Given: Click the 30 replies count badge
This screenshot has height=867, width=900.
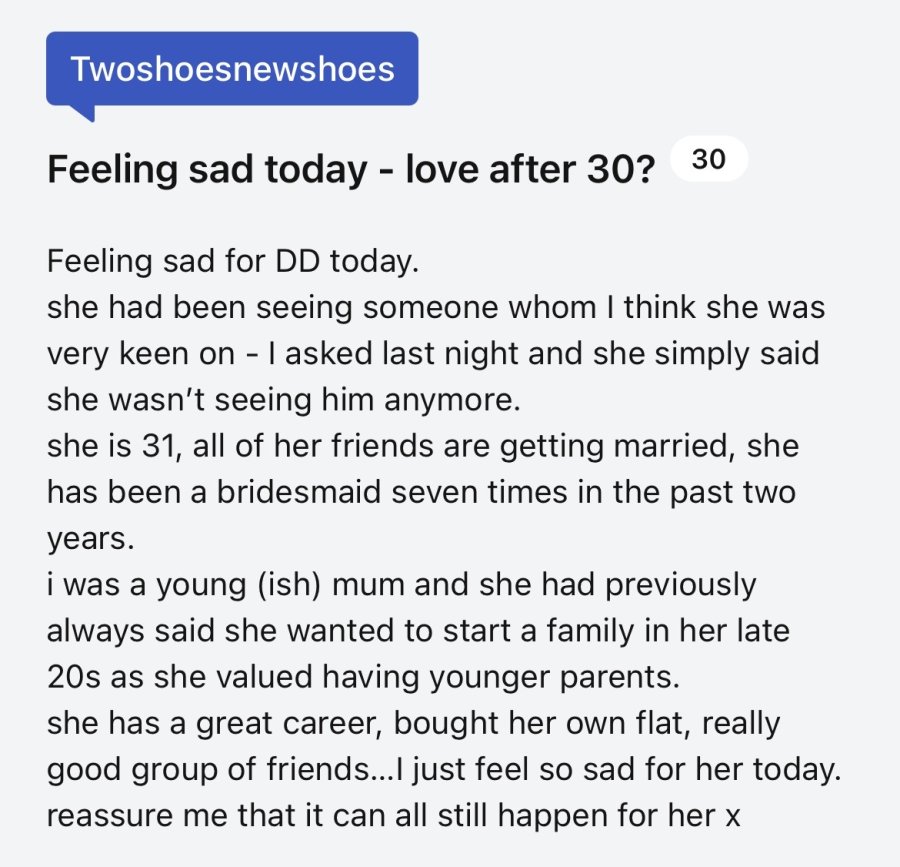Looking at the screenshot, I should [x=709, y=159].
